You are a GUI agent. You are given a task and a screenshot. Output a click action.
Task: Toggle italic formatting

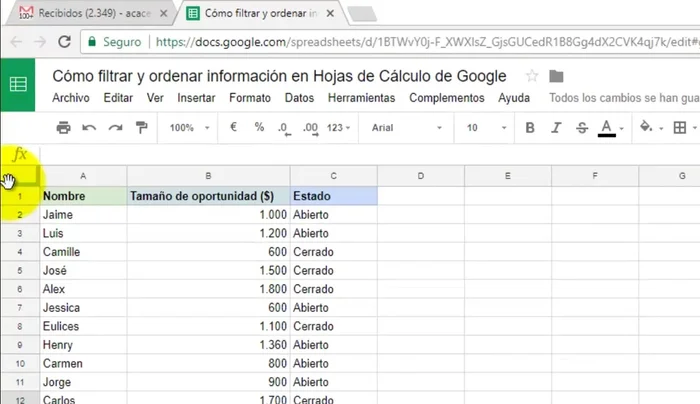[x=556, y=128]
